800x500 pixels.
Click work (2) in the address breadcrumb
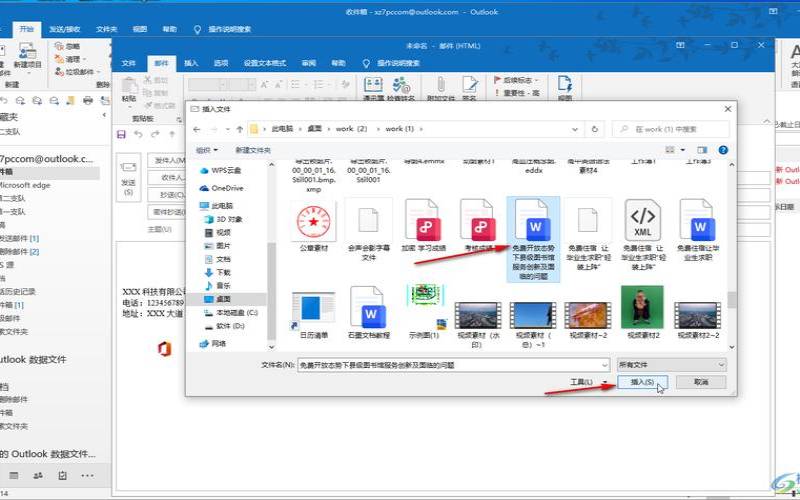click(x=351, y=129)
